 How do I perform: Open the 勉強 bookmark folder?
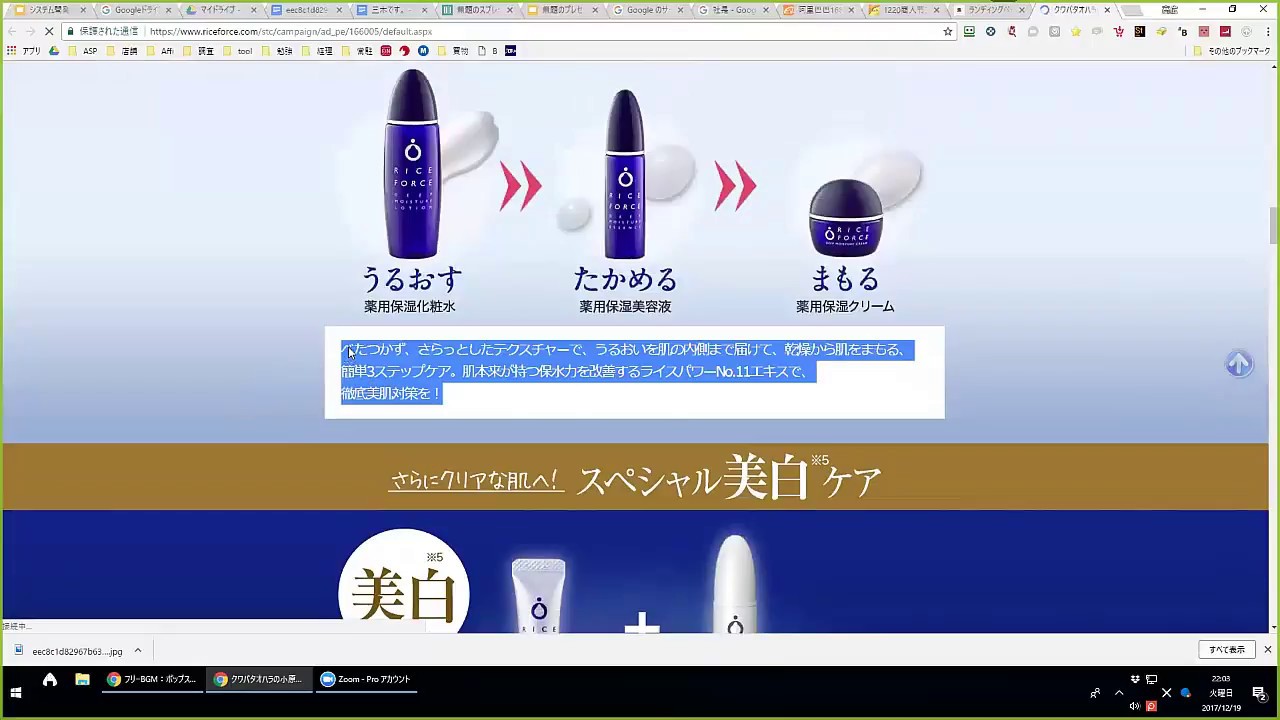click(278, 51)
